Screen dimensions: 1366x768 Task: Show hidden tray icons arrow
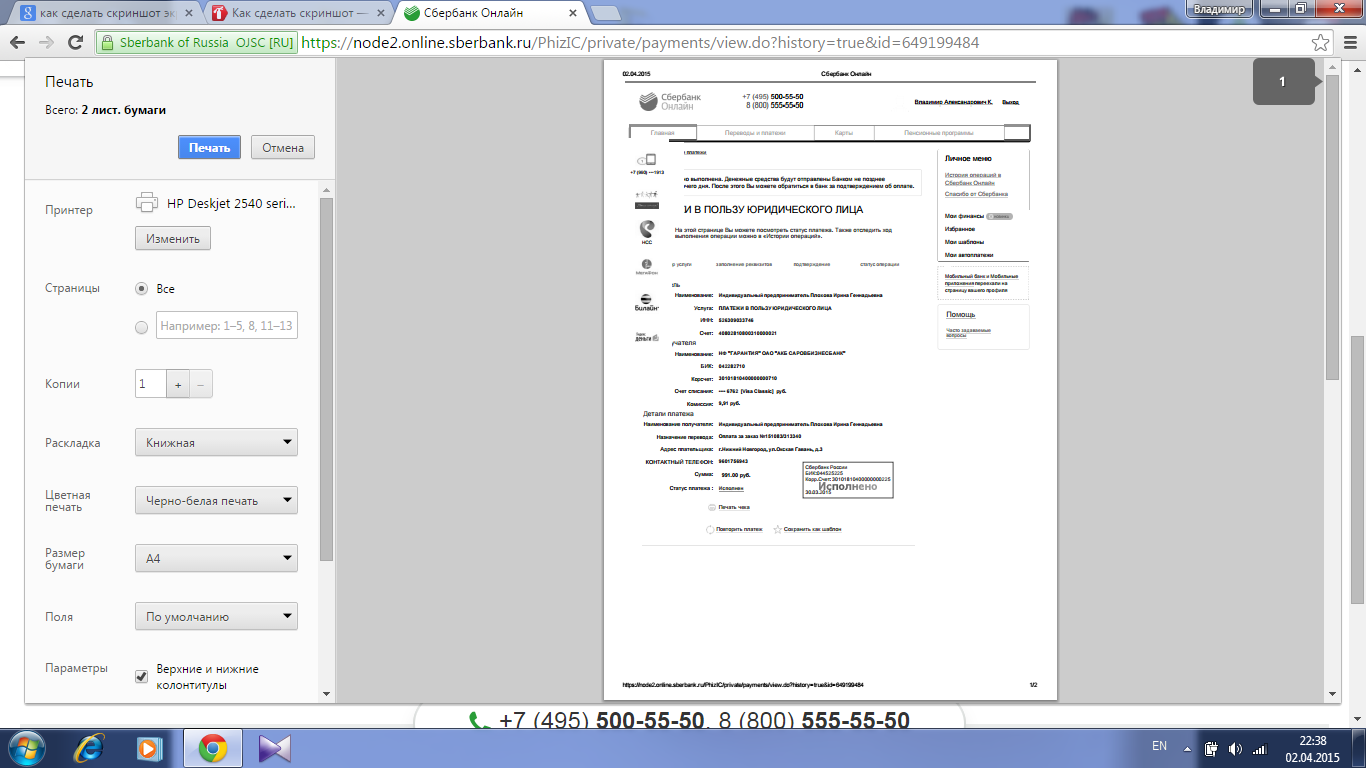1186,747
